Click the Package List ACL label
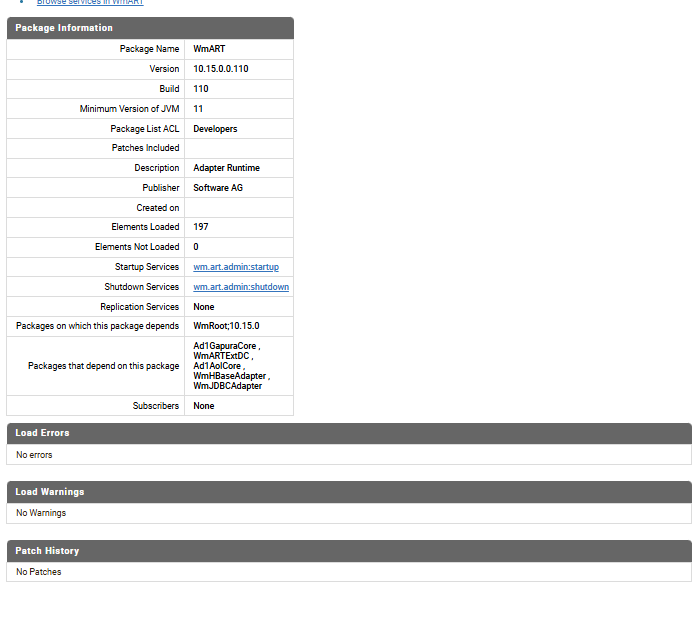 145,129
